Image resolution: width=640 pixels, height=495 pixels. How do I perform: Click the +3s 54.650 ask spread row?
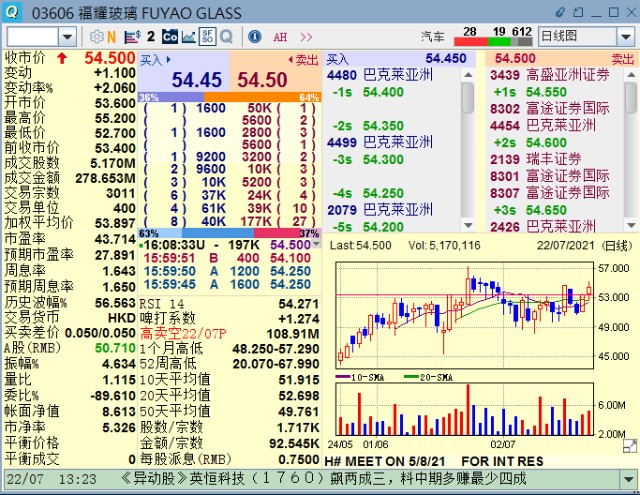coord(530,210)
